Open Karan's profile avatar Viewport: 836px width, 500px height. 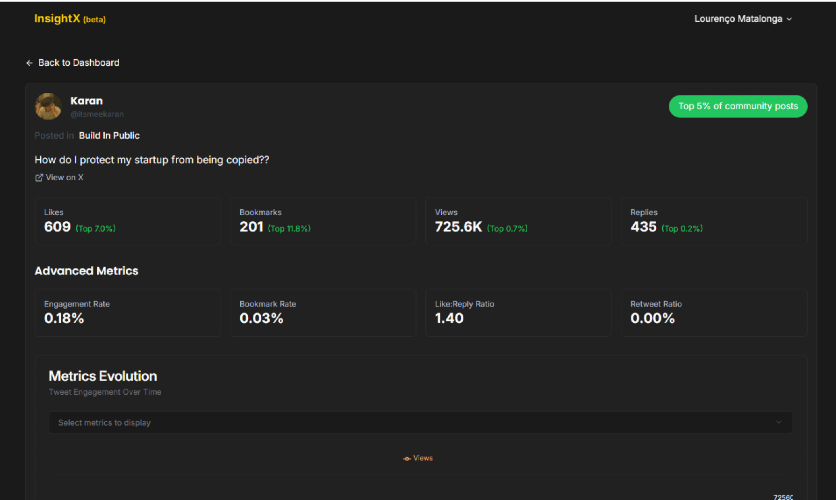[x=48, y=106]
